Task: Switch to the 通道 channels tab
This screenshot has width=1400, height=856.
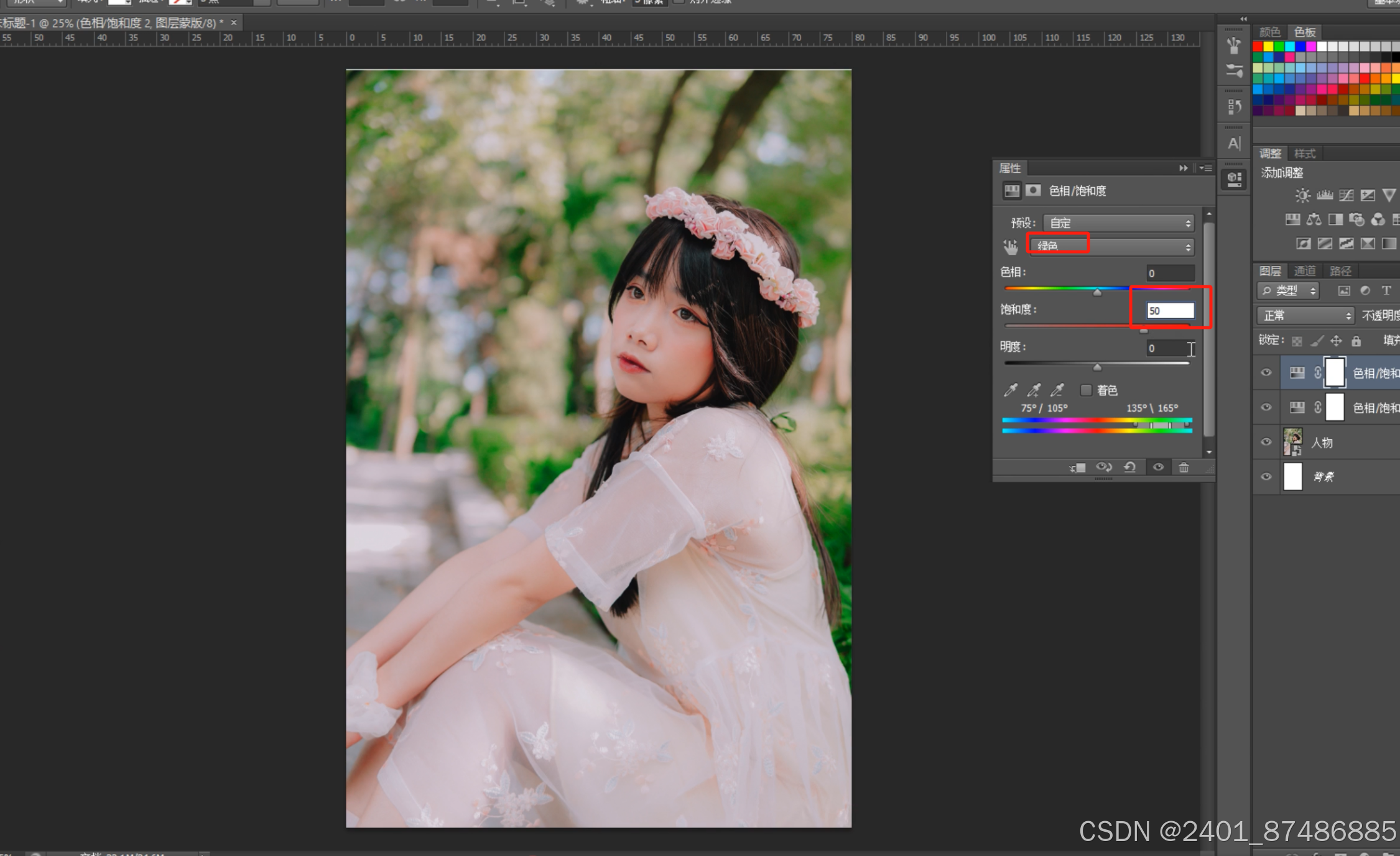Action: coord(1304,271)
